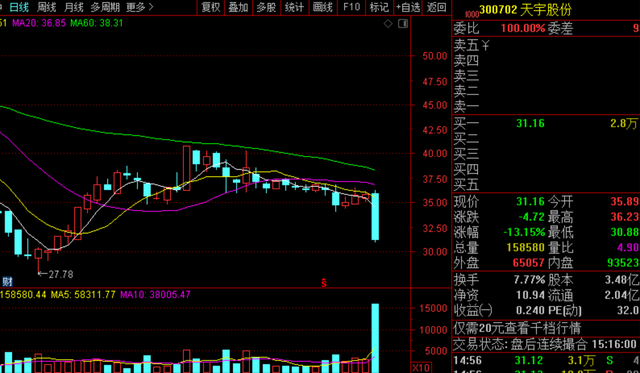The height and width of the screenshot is (373, 640).
Task: Click the 复权 adjustment button
Action: pos(211,7)
